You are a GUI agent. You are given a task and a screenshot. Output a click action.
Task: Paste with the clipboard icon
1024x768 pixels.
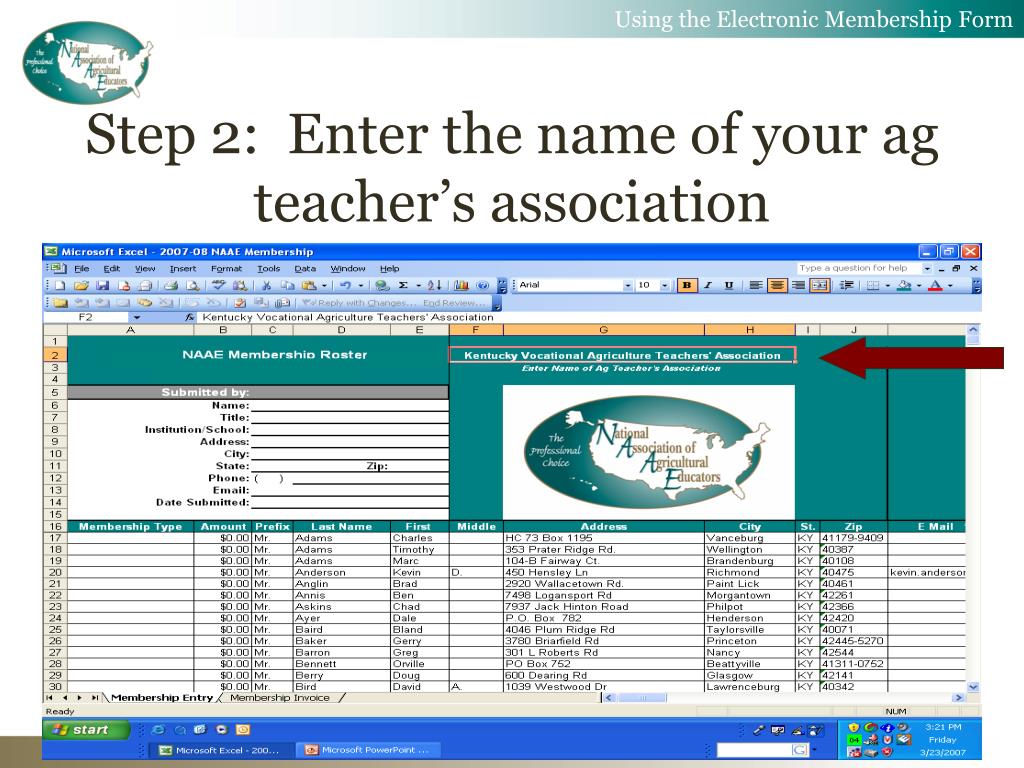click(309, 285)
